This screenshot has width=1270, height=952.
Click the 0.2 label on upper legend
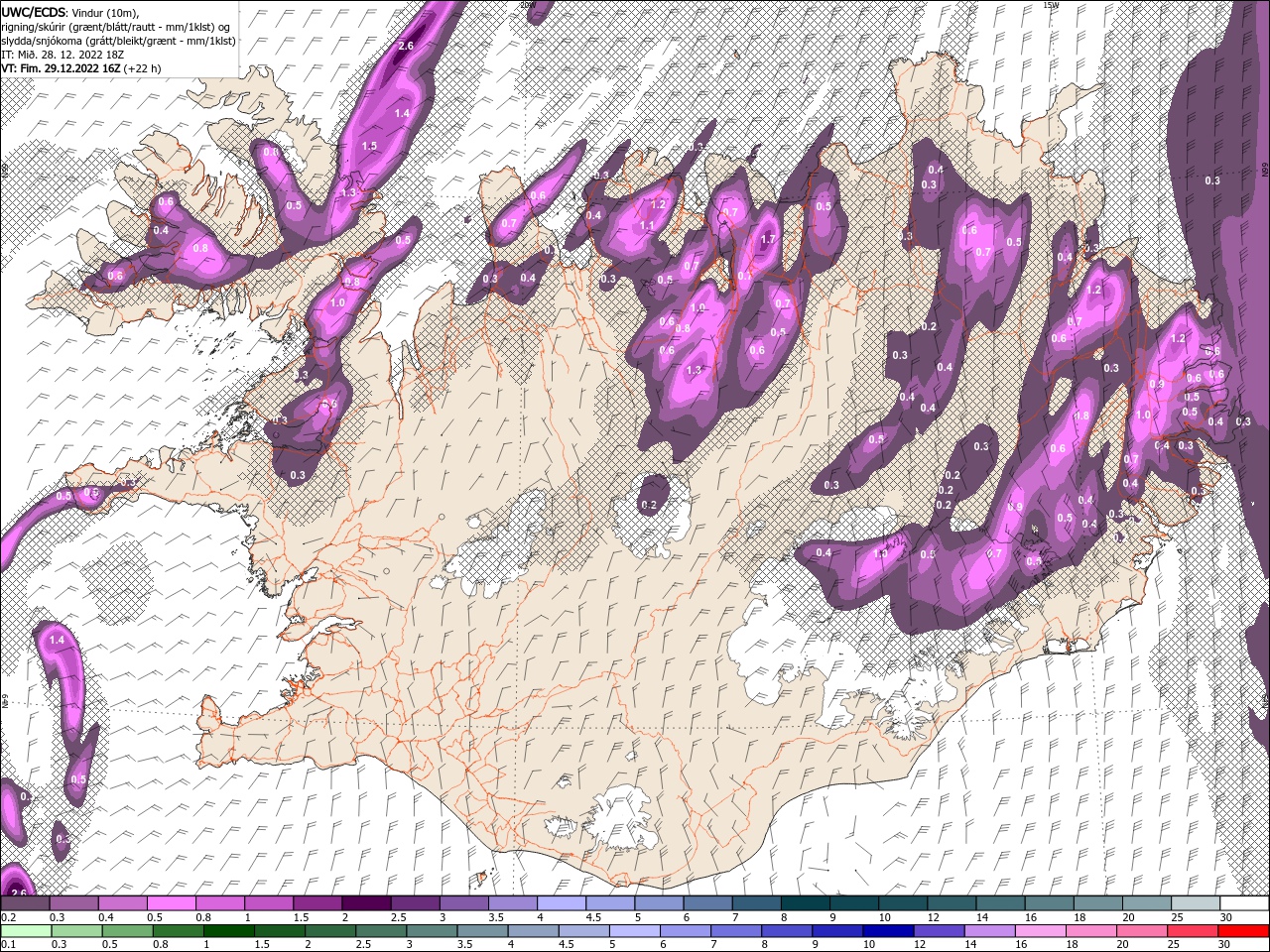(x=8, y=917)
